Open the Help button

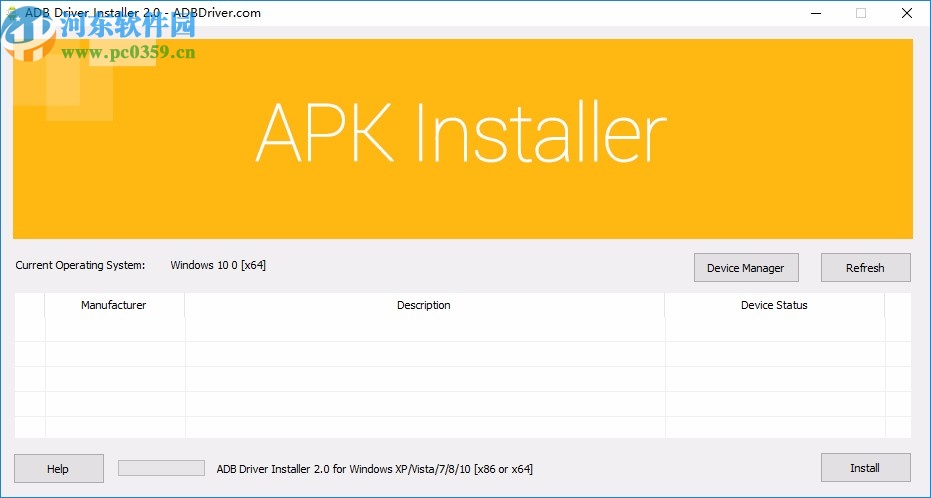(x=58, y=468)
